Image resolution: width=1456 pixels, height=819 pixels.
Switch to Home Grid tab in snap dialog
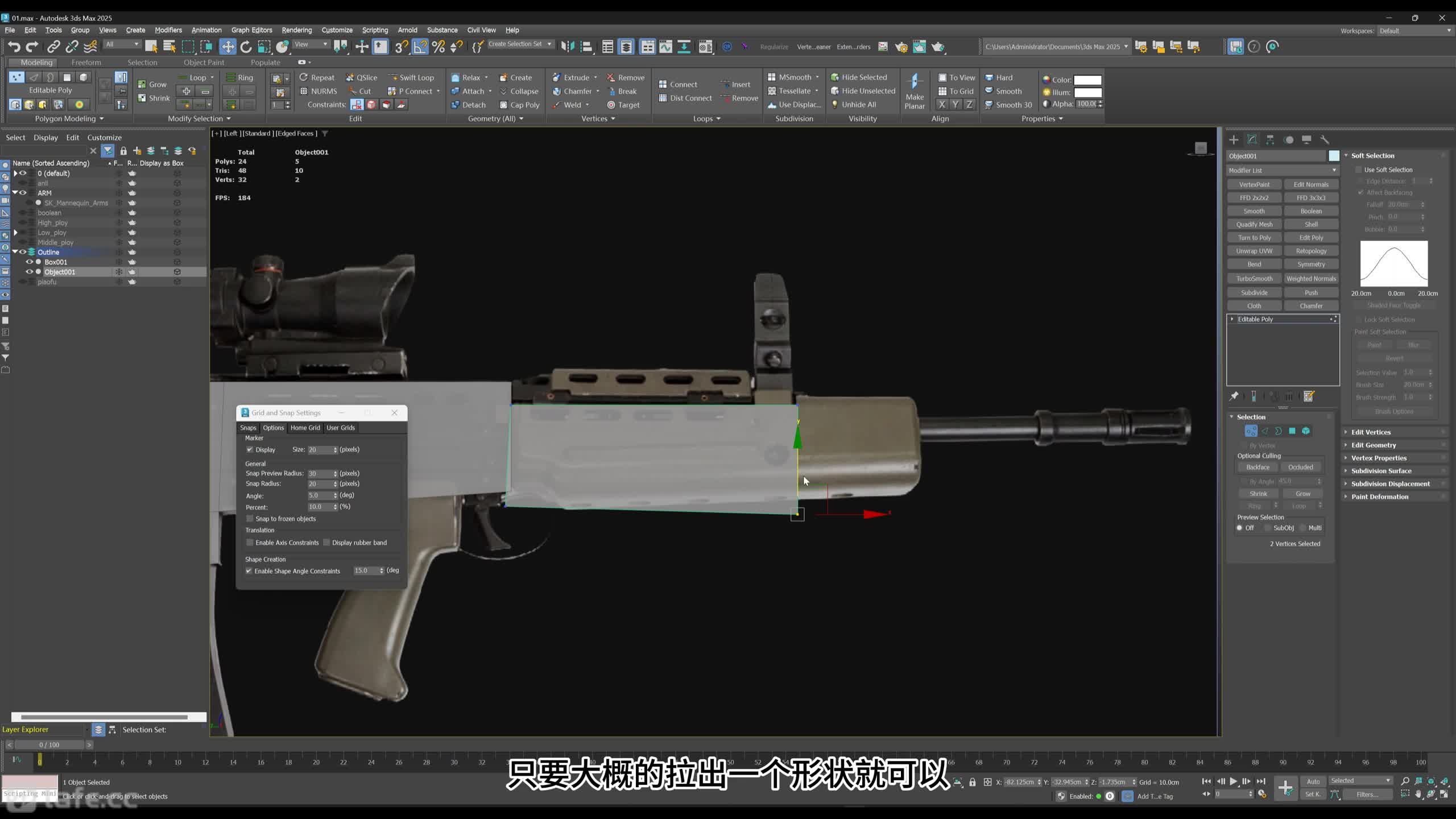point(305,428)
